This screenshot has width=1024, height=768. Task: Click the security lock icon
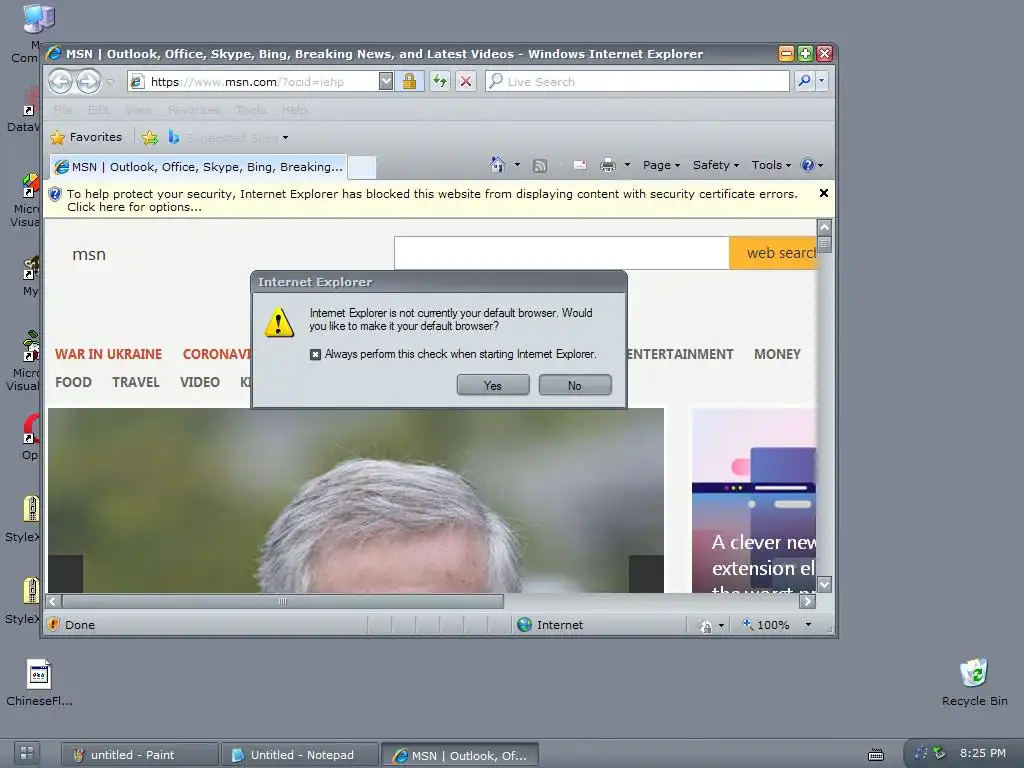pos(409,82)
